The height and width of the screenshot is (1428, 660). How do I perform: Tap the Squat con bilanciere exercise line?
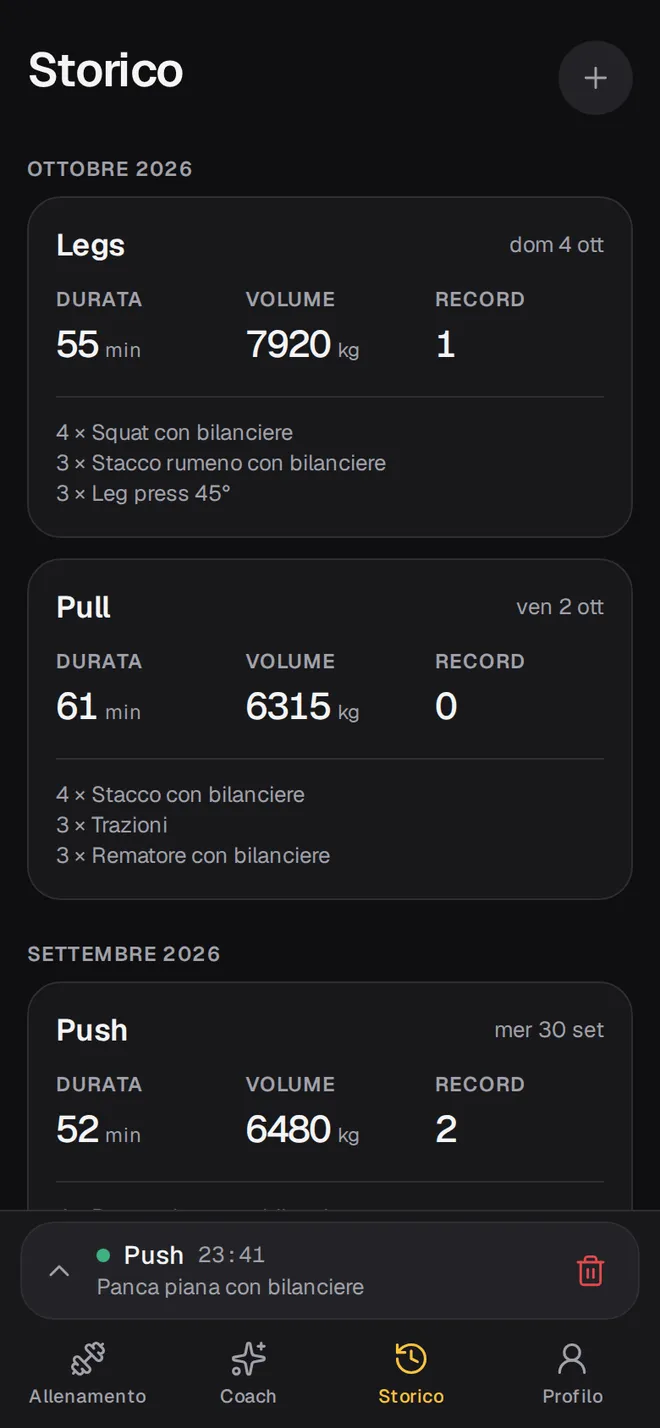click(x=175, y=433)
